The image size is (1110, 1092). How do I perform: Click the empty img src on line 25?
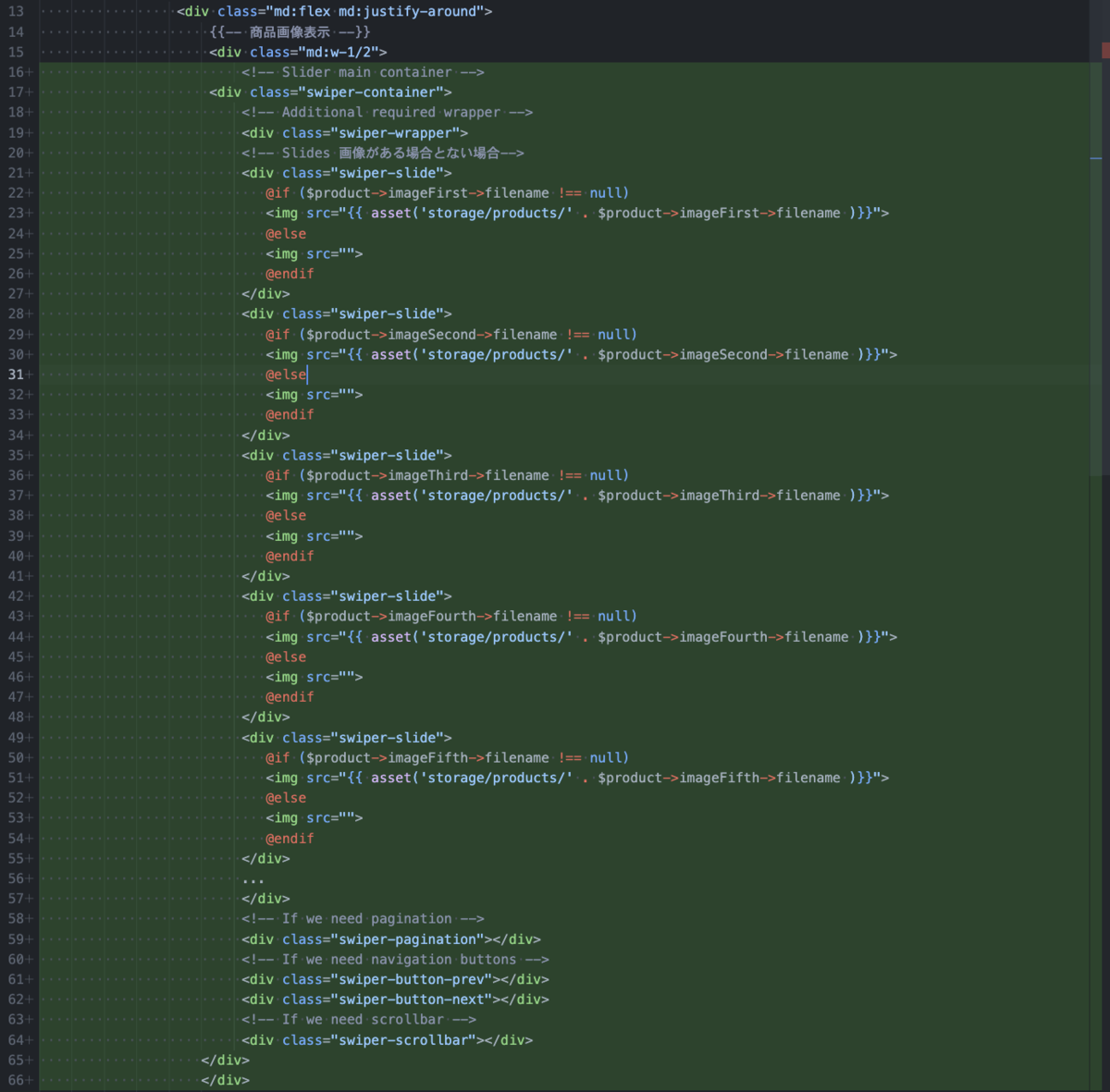tap(314, 253)
